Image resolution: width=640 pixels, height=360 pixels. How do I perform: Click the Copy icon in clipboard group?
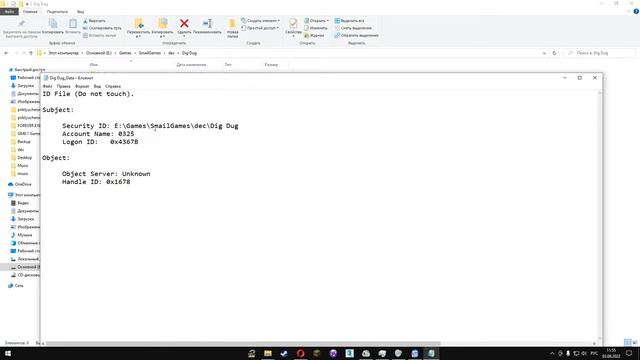53,24
